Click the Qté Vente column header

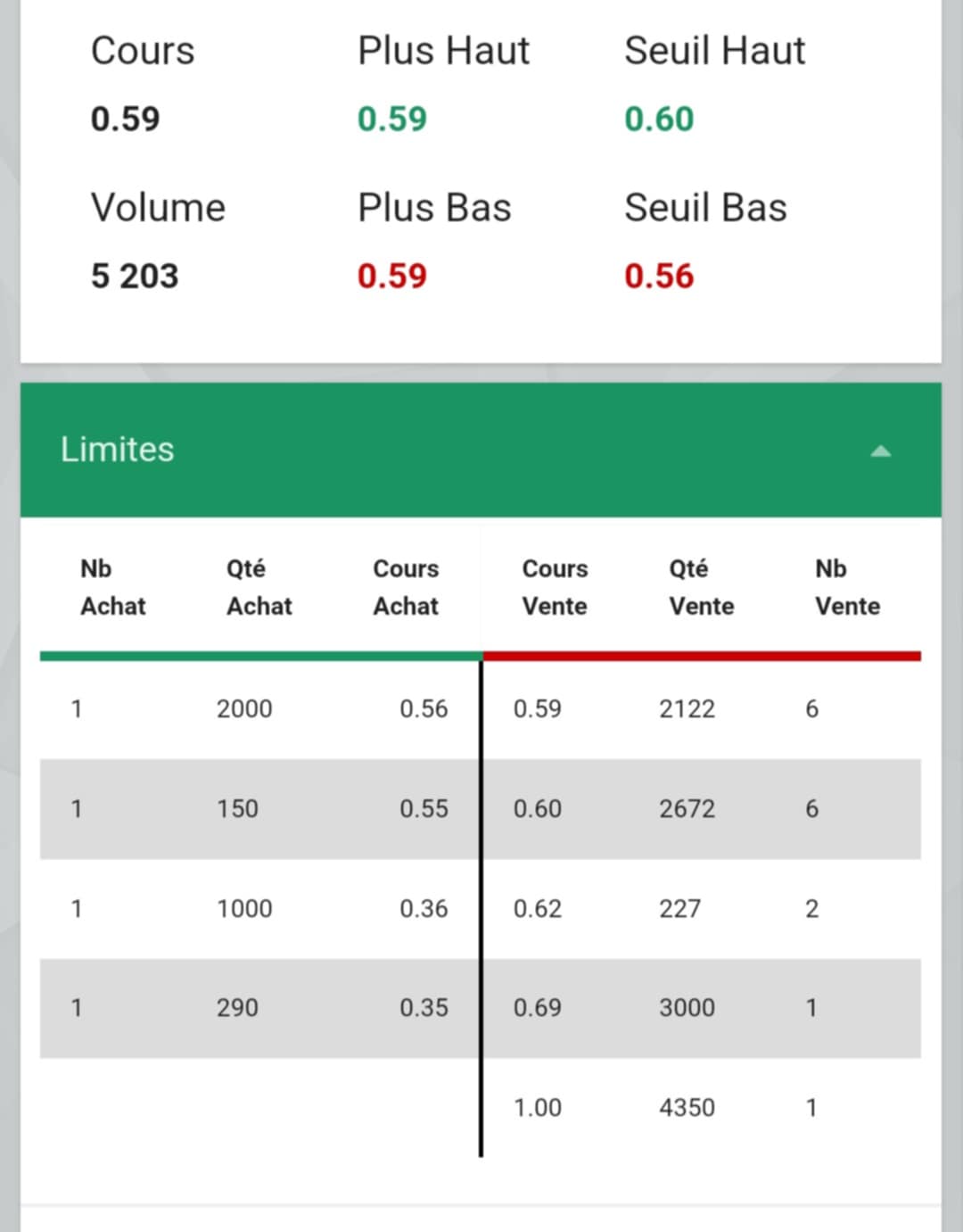(702, 587)
